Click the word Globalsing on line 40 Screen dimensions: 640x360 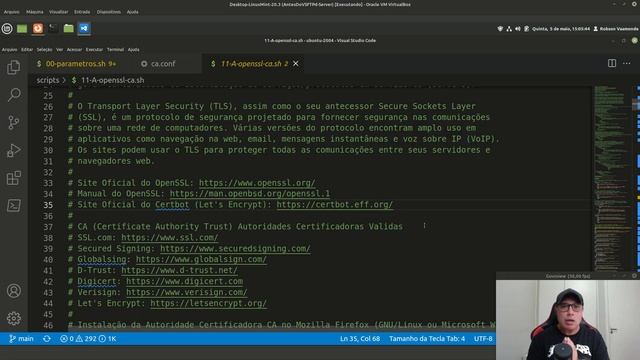click(102, 259)
